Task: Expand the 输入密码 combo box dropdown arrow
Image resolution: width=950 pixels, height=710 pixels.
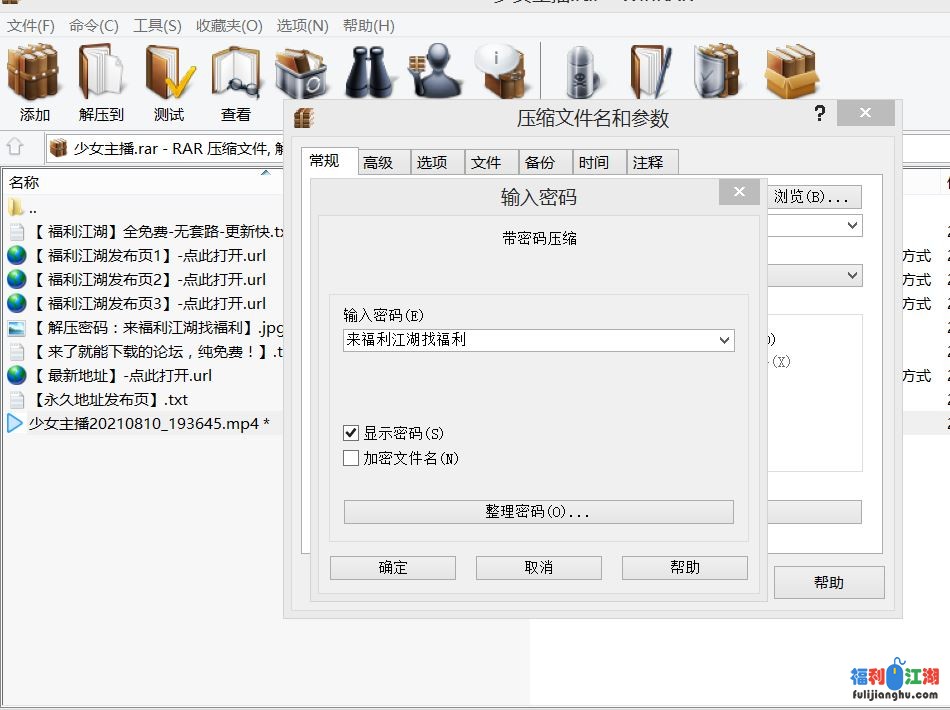Action: point(725,341)
